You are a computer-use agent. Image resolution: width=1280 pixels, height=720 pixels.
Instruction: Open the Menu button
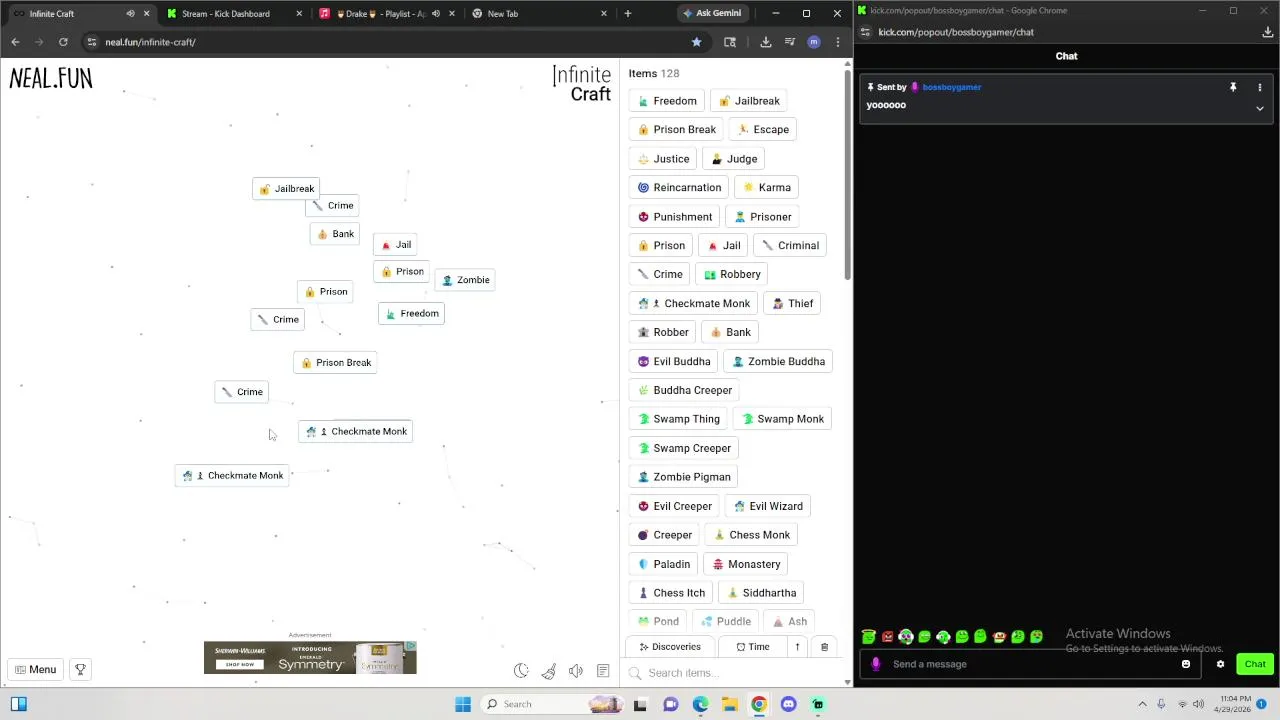(35, 670)
